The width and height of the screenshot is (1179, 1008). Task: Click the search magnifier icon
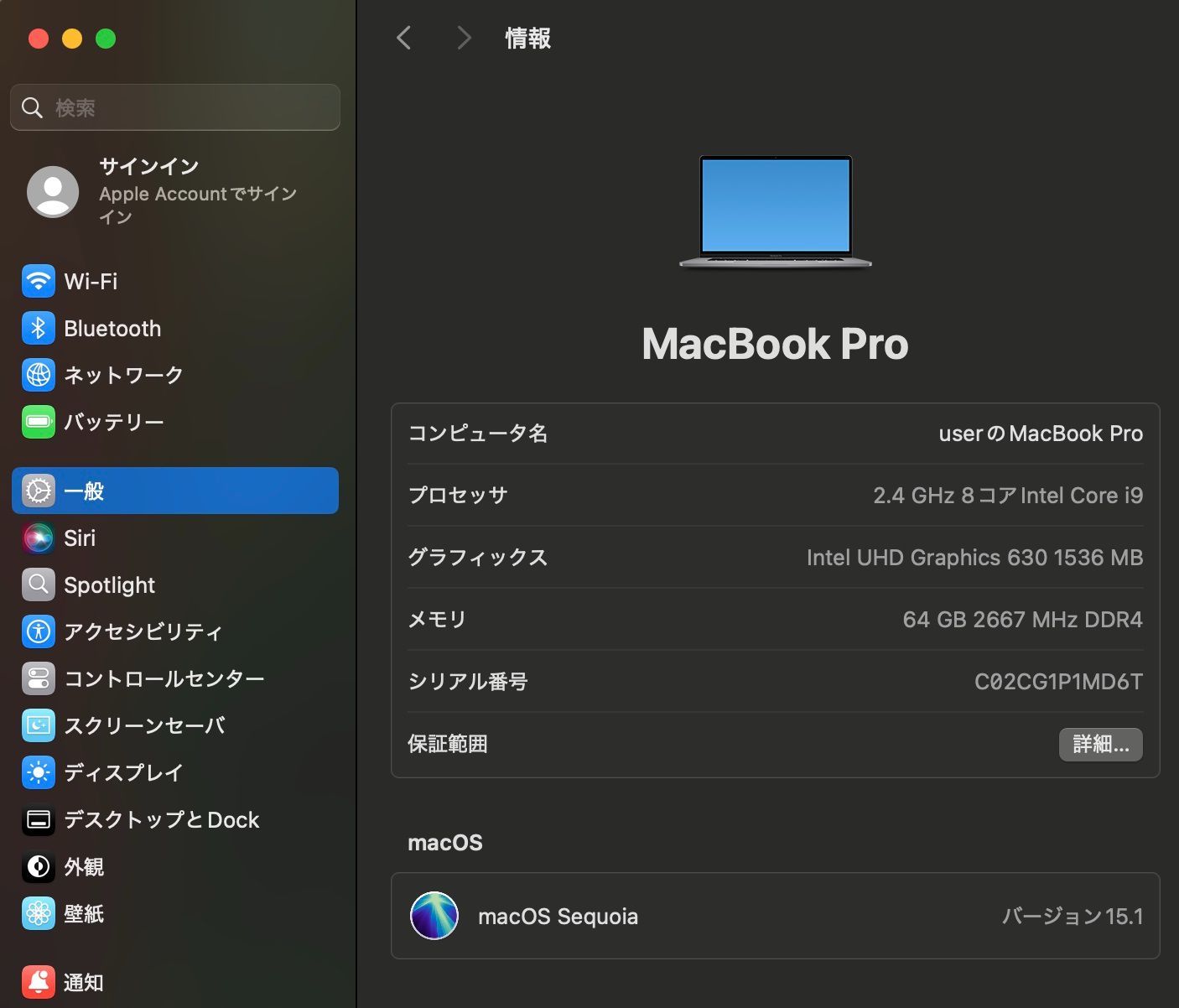click(32, 107)
